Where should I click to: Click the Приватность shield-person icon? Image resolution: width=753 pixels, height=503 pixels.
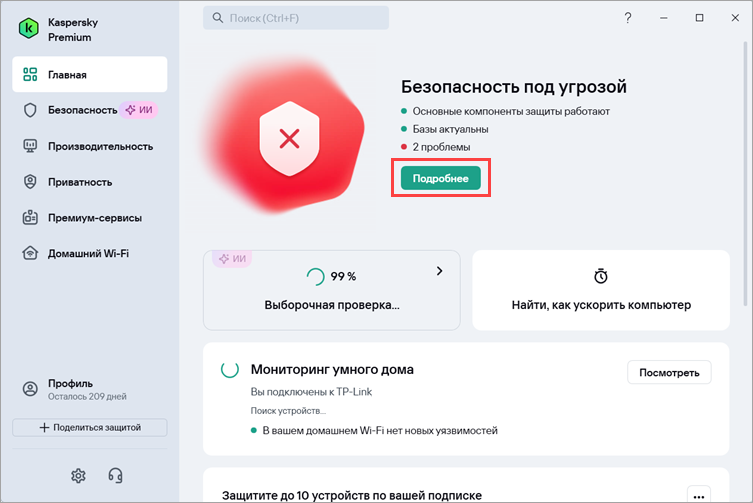(x=30, y=182)
